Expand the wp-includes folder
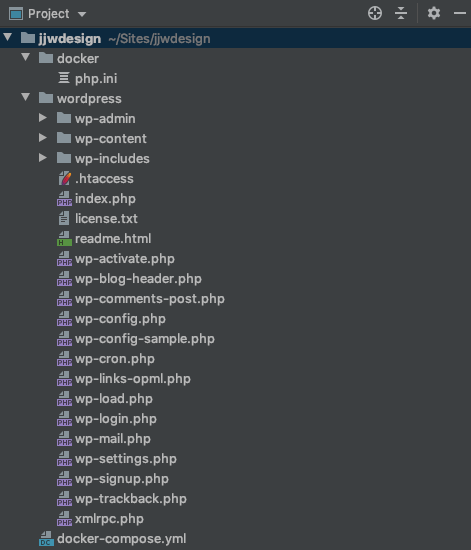This screenshot has width=471, height=550. (x=43, y=158)
